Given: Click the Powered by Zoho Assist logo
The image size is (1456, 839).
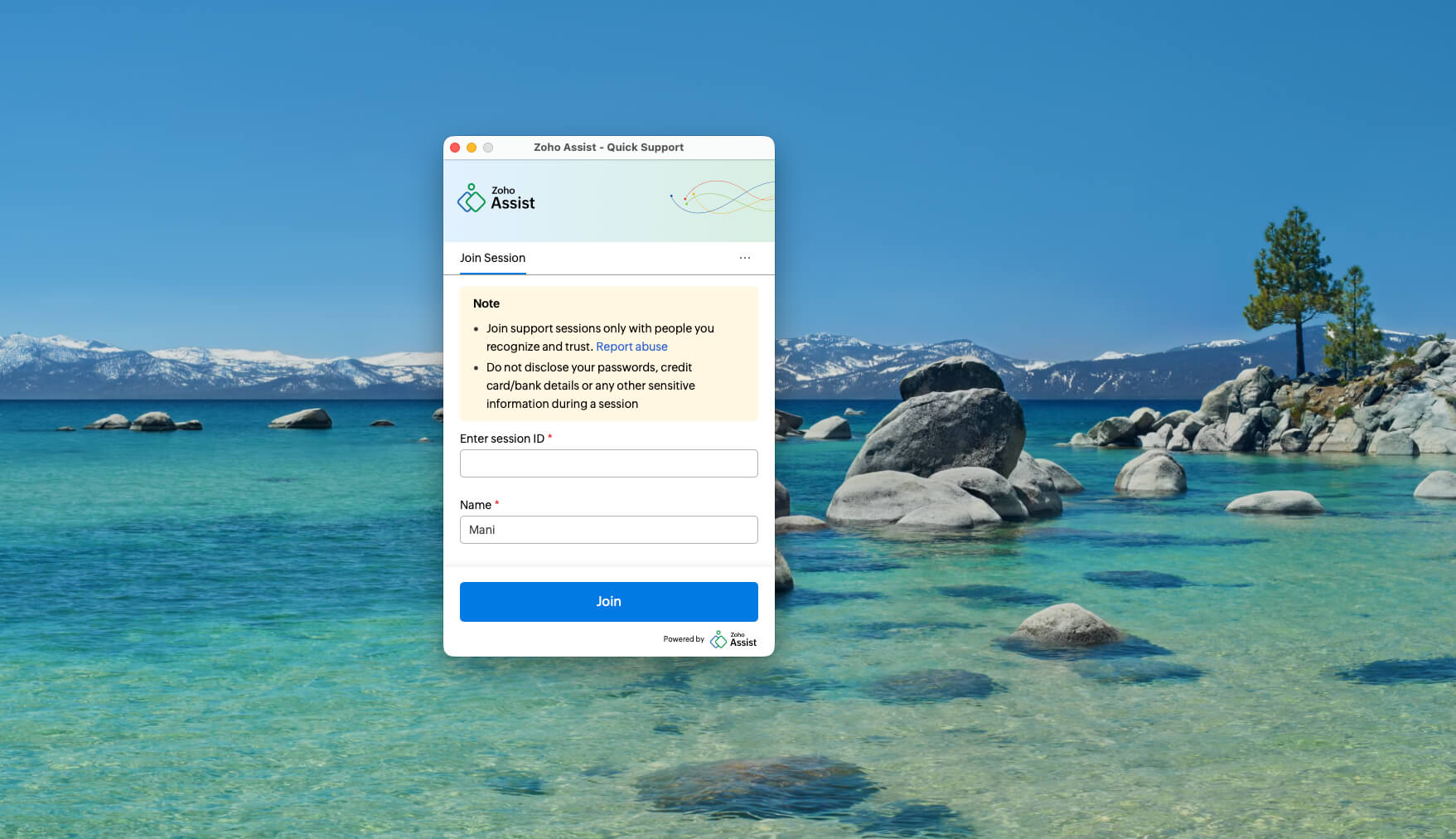Looking at the screenshot, I should point(733,639).
